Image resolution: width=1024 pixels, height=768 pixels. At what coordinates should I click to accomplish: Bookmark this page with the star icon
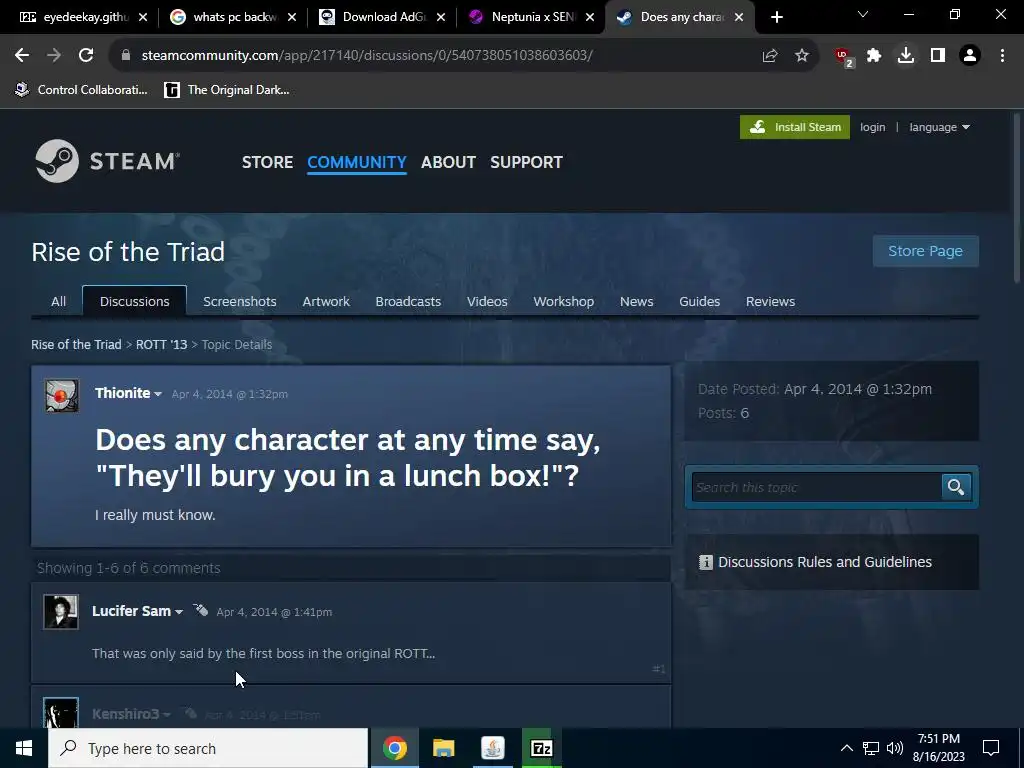point(802,56)
